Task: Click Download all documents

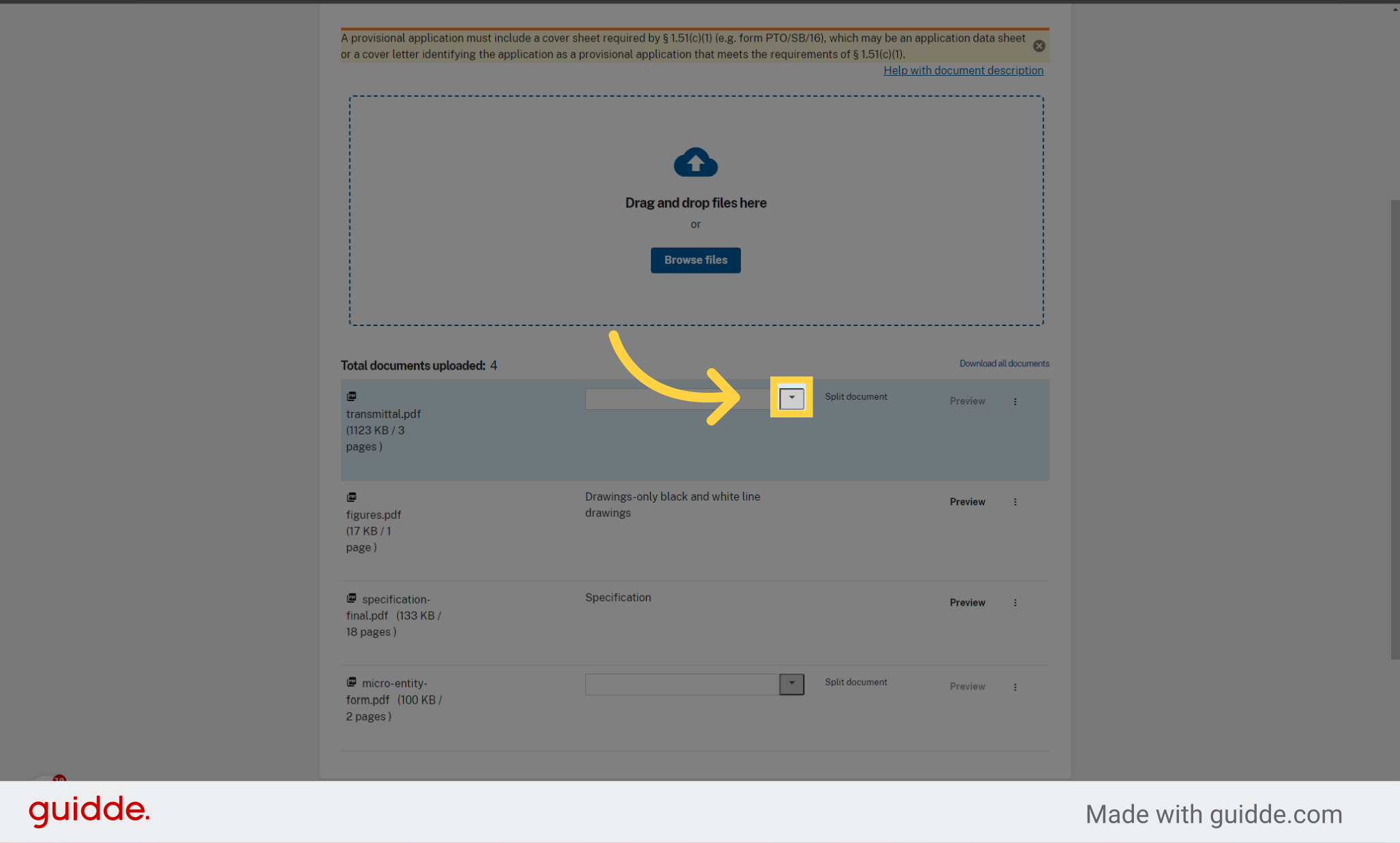Action: tap(1004, 364)
